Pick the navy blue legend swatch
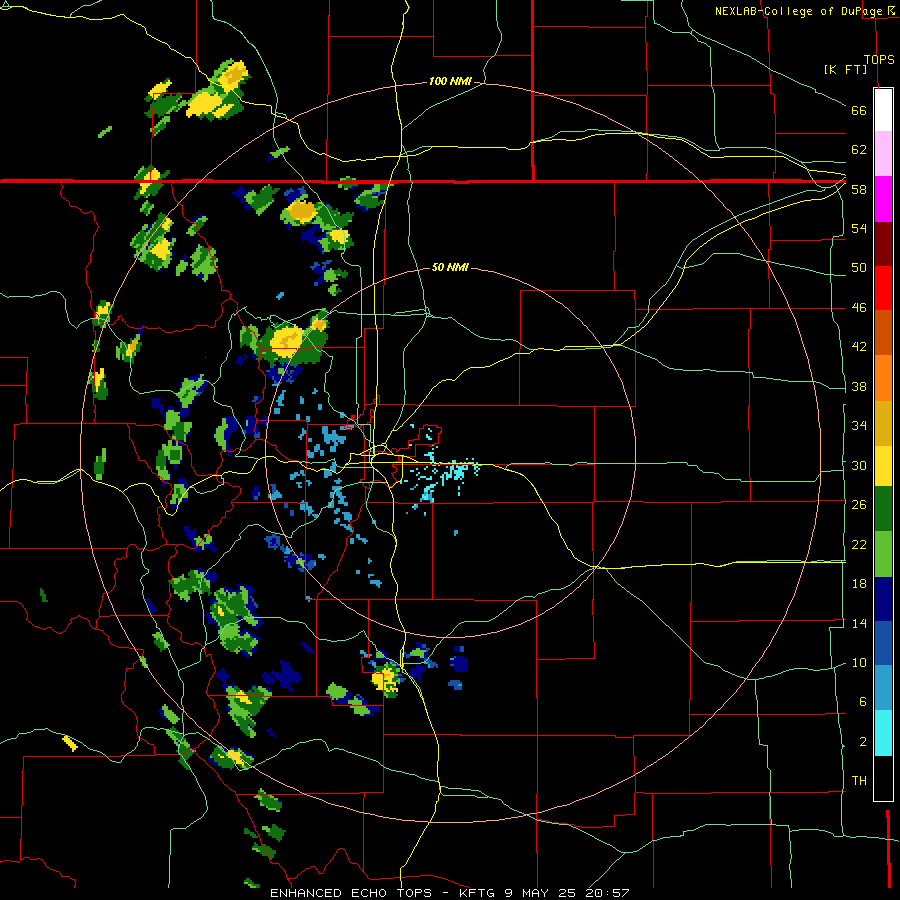 coord(883,599)
